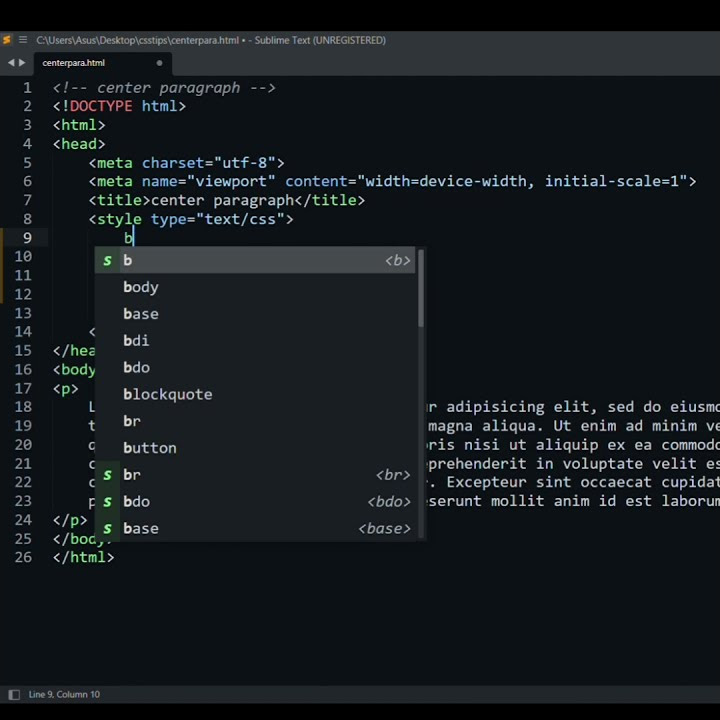Screen dimensions: 720x720
Task: Click the Sublime Text logo icon
Action: pos(7,40)
